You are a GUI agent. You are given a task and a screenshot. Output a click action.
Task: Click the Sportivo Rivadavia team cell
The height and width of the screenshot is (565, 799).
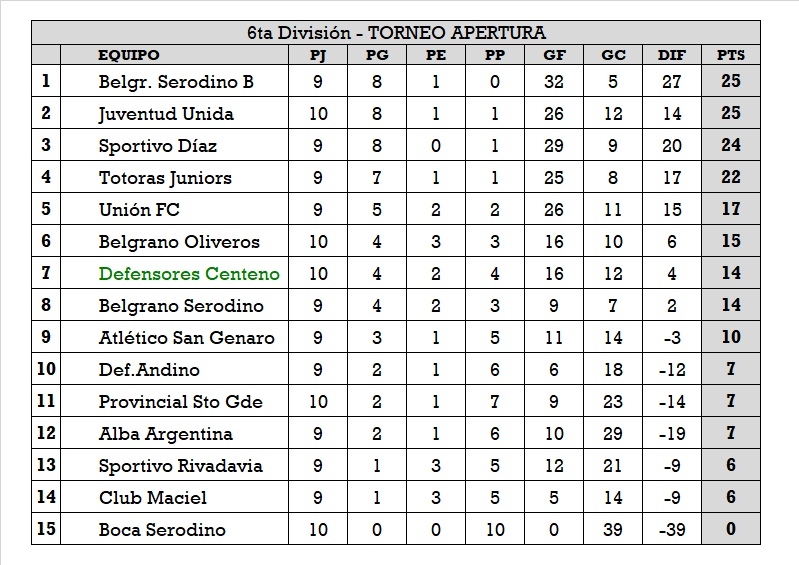coord(181,466)
